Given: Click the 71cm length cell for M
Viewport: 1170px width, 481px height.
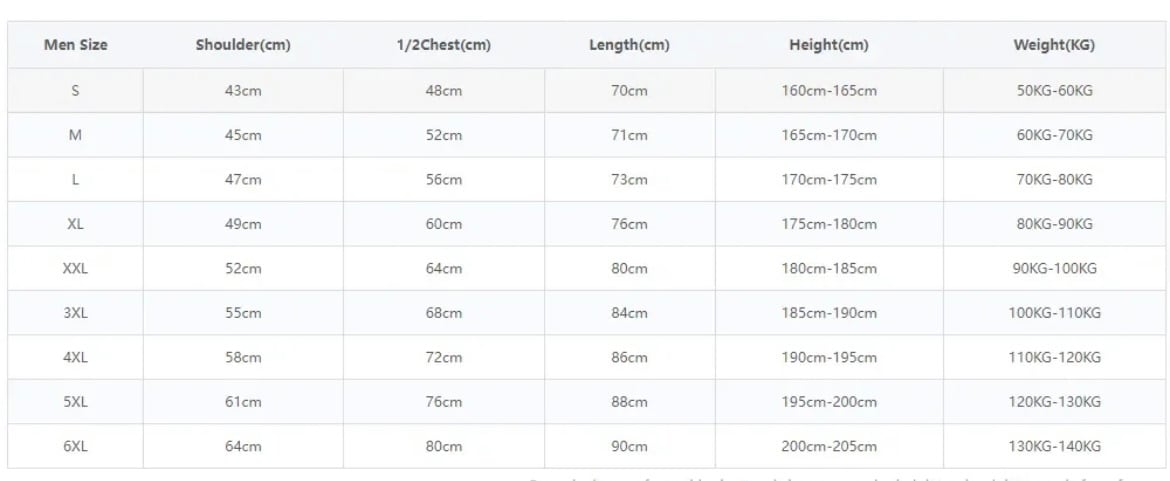Looking at the screenshot, I should tap(629, 135).
